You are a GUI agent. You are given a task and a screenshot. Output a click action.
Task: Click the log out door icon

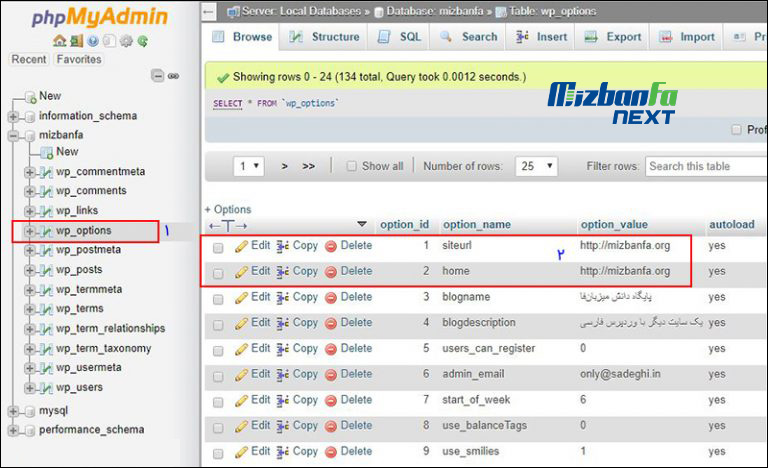point(76,41)
